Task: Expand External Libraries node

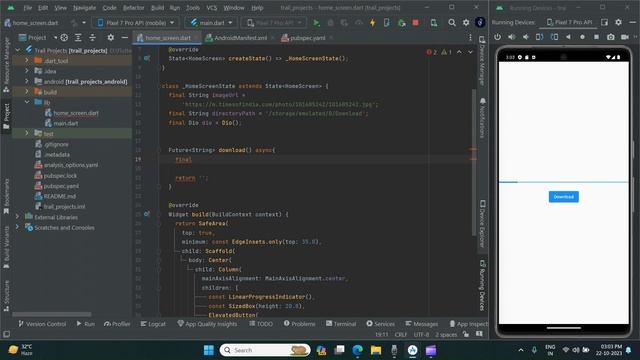Action: click(x=17, y=217)
